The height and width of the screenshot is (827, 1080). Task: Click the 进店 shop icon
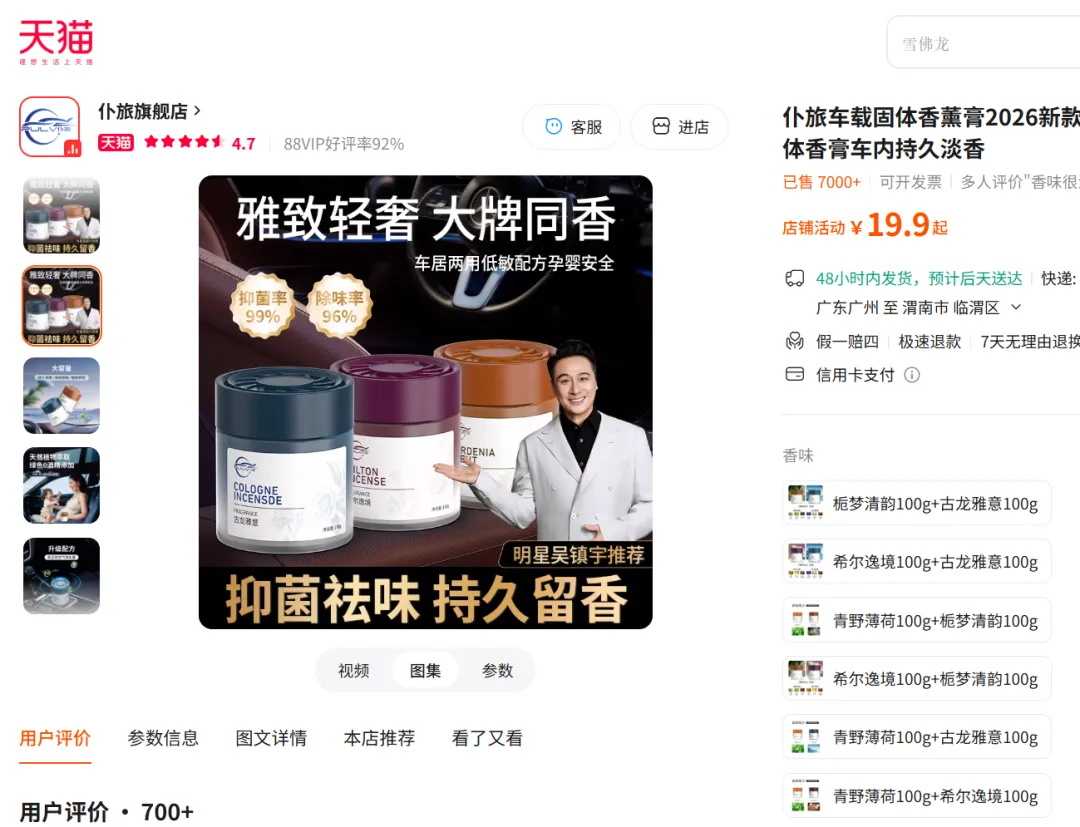click(x=661, y=126)
